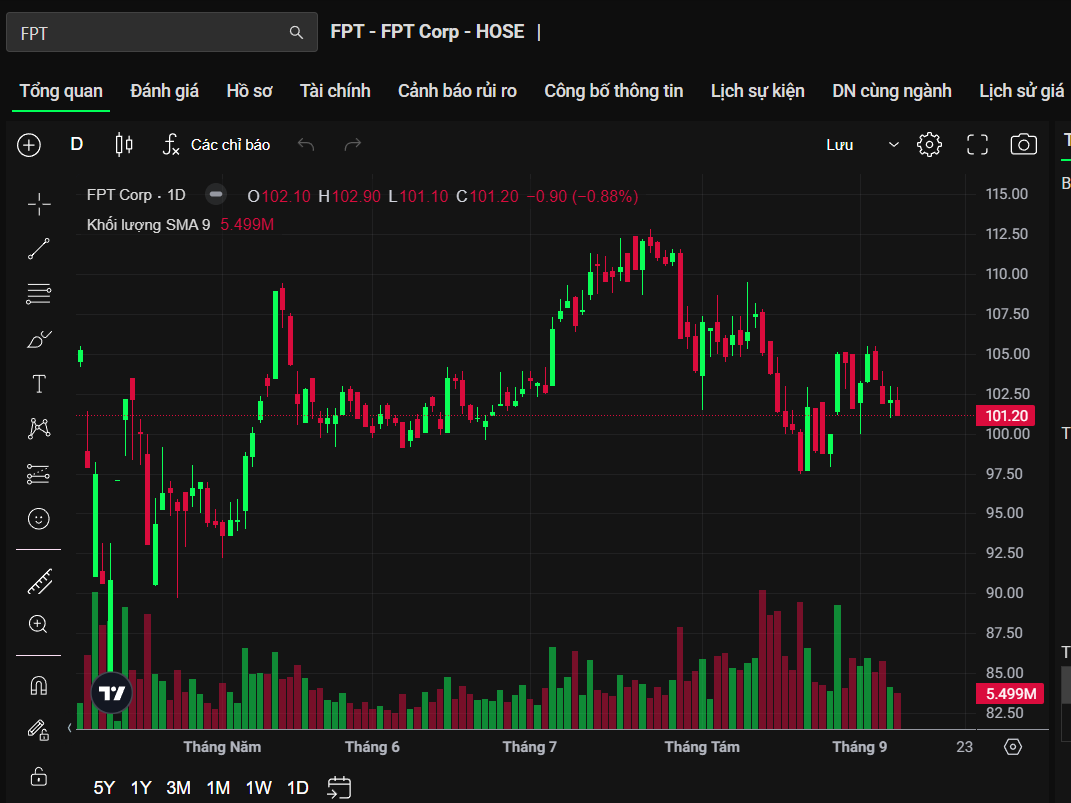This screenshot has width=1071, height=803.
Task: Set the range to 3M
Action: click(178, 788)
